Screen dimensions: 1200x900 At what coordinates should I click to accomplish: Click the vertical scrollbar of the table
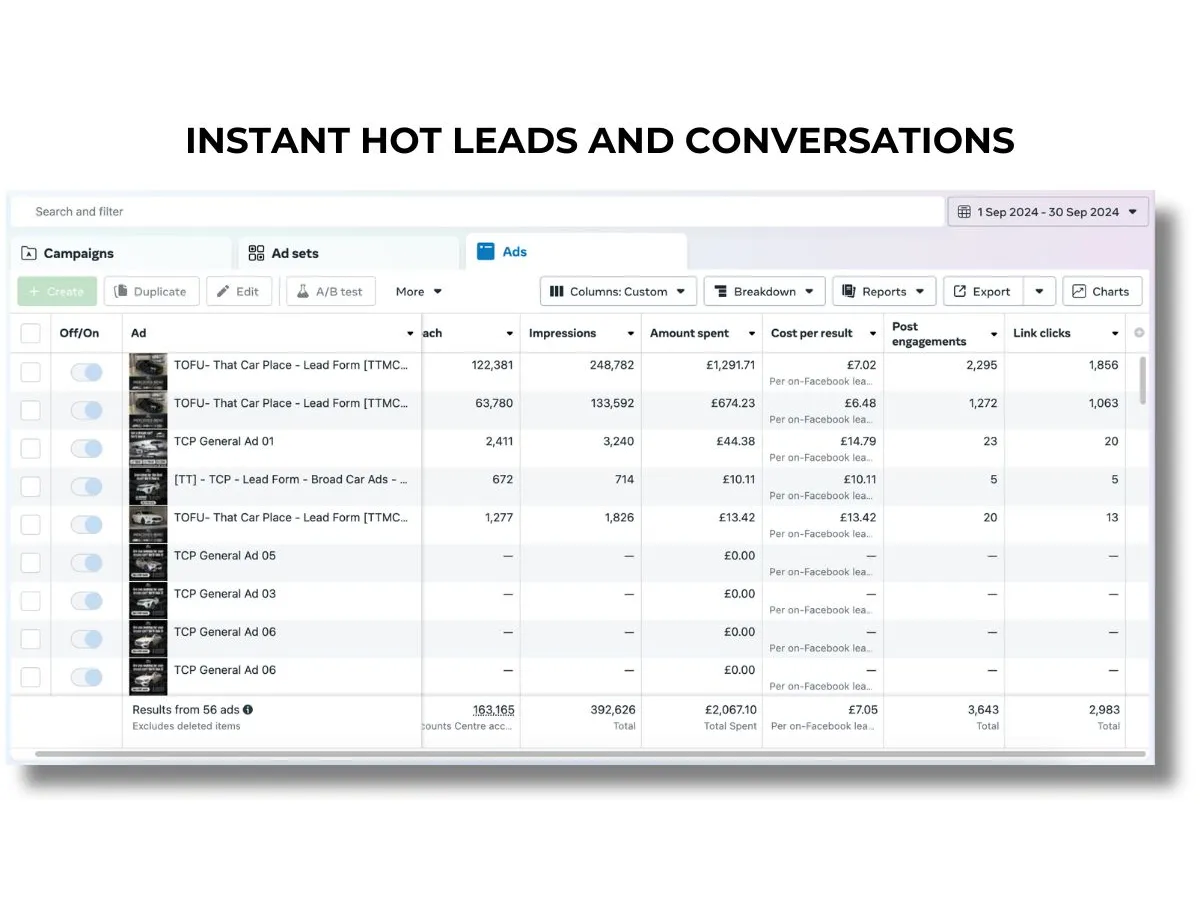tap(1142, 380)
